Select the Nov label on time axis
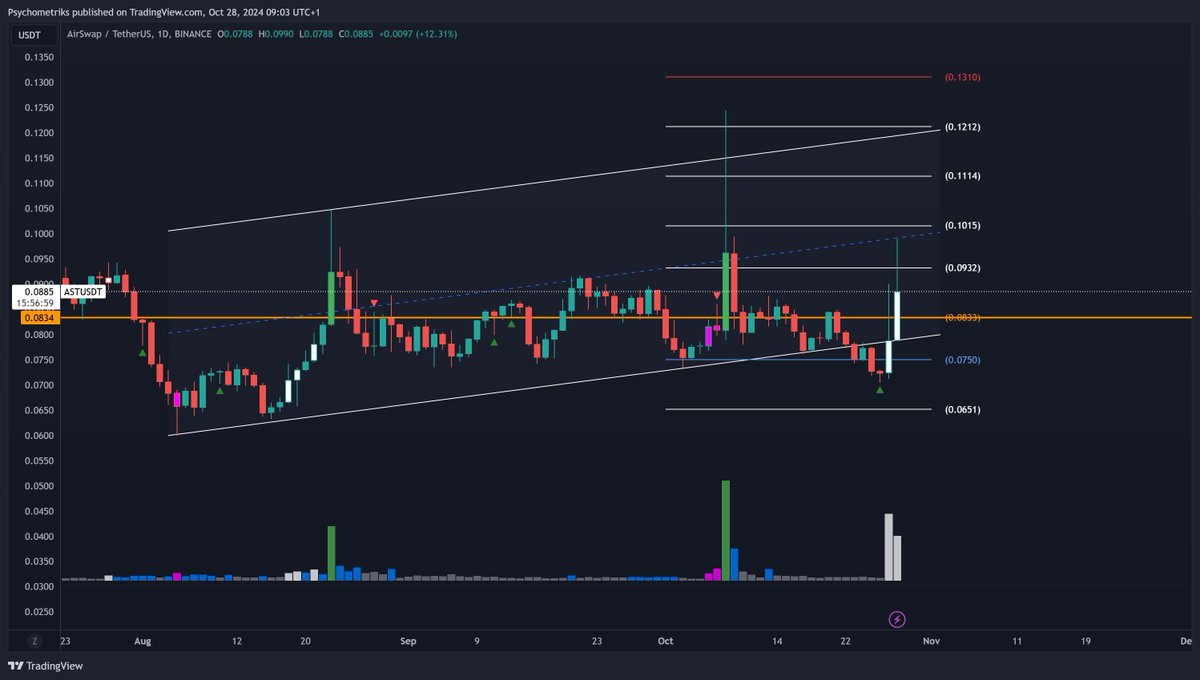Image resolution: width=1200 pixels, height=680 pixels. tap(932, 641)
